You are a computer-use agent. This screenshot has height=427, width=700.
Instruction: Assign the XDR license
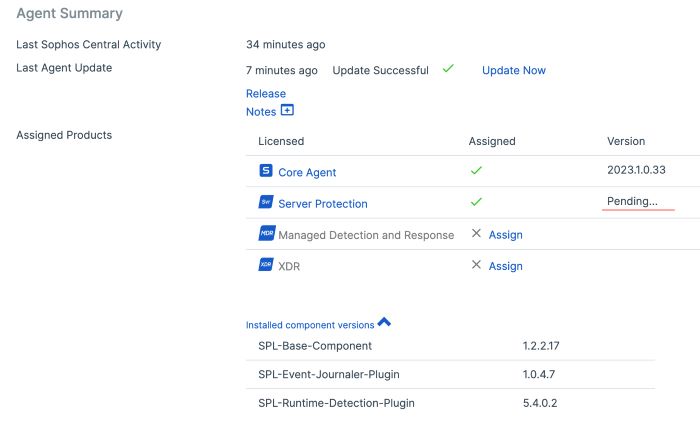(x=505, y=266)
